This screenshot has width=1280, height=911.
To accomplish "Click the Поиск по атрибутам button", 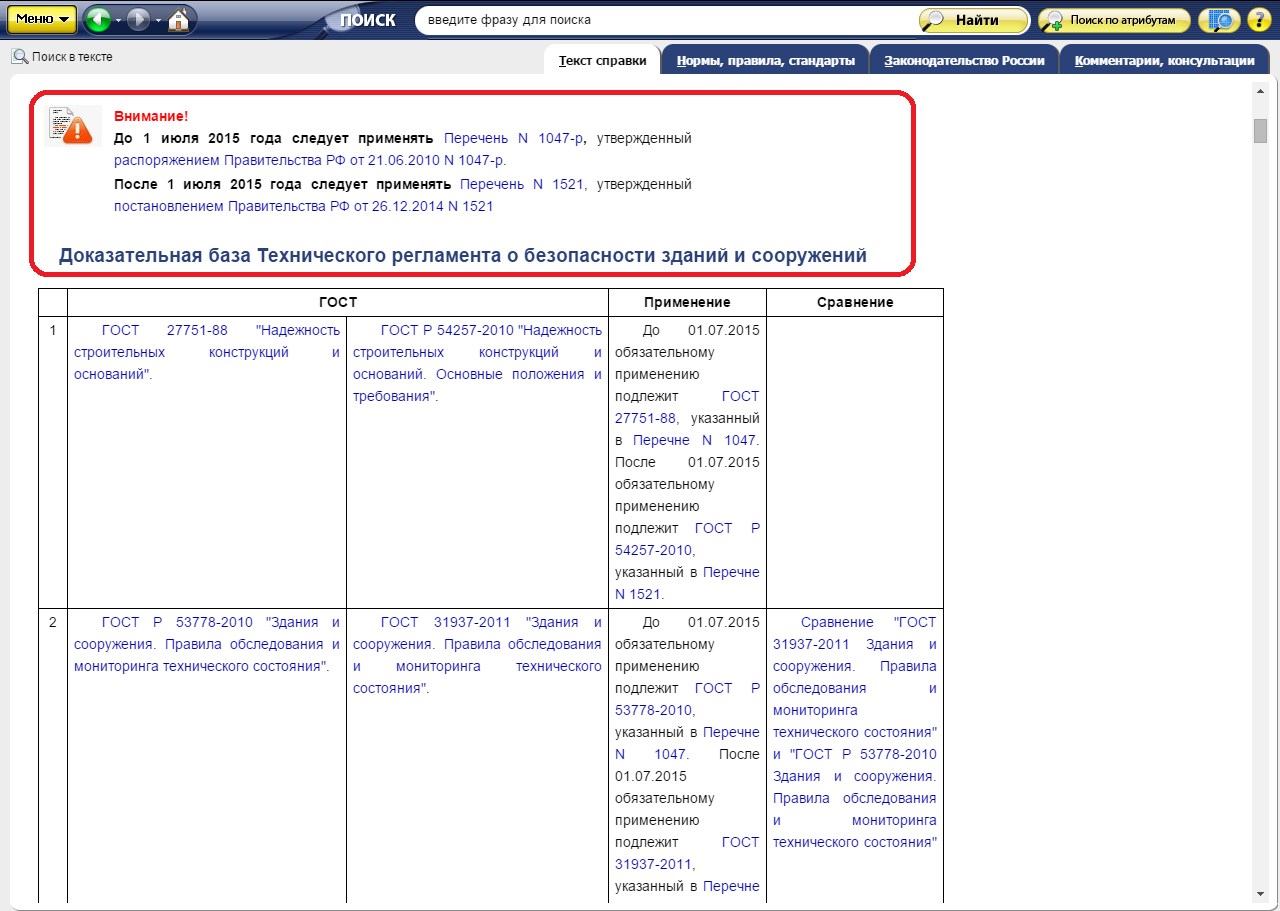I will [1114, 20].
